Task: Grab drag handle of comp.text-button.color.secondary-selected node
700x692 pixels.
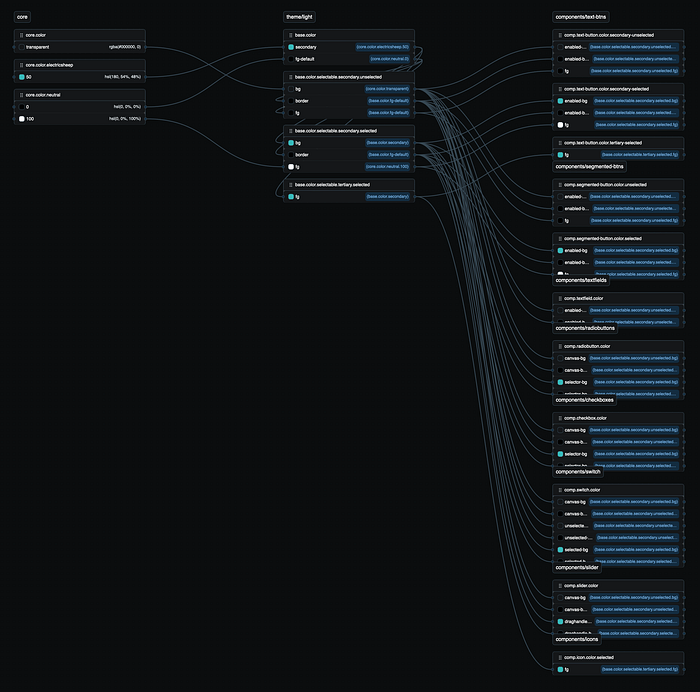Action: click(x=559, y=89)
